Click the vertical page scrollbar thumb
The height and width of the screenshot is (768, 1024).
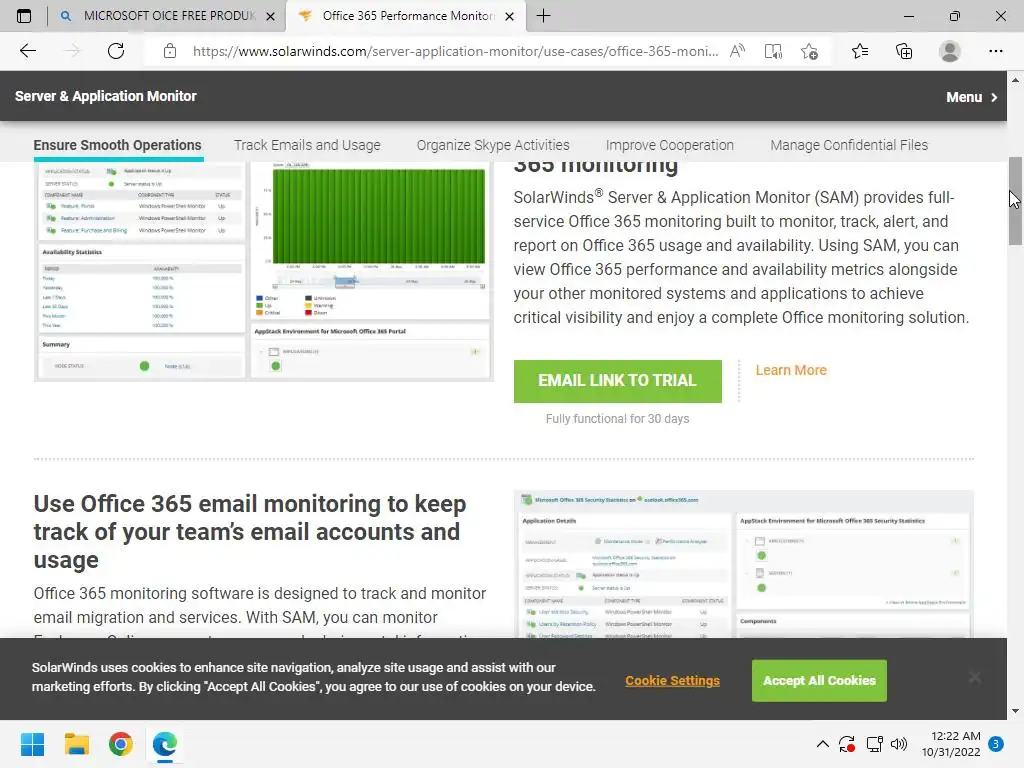[x=1015, y=200]
